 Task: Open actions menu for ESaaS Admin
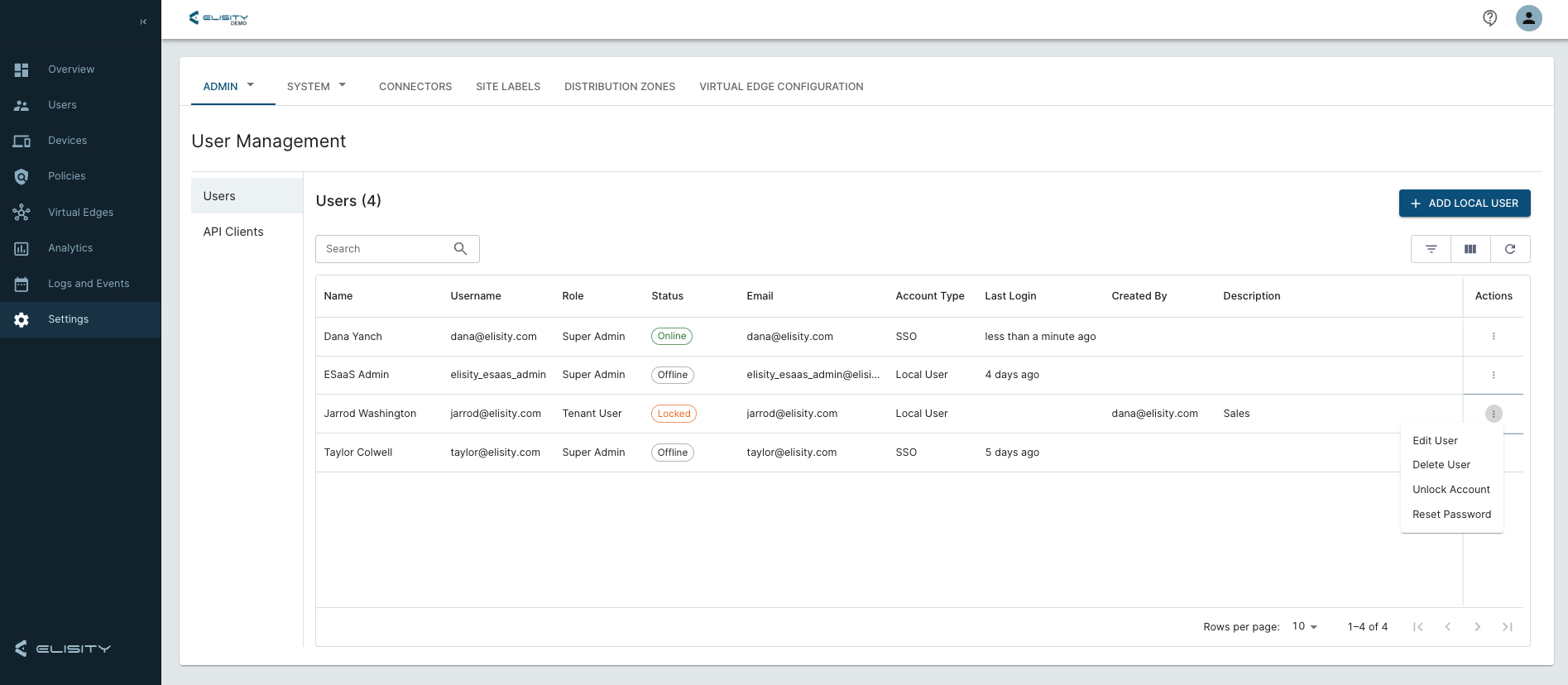pos(1494,376)
